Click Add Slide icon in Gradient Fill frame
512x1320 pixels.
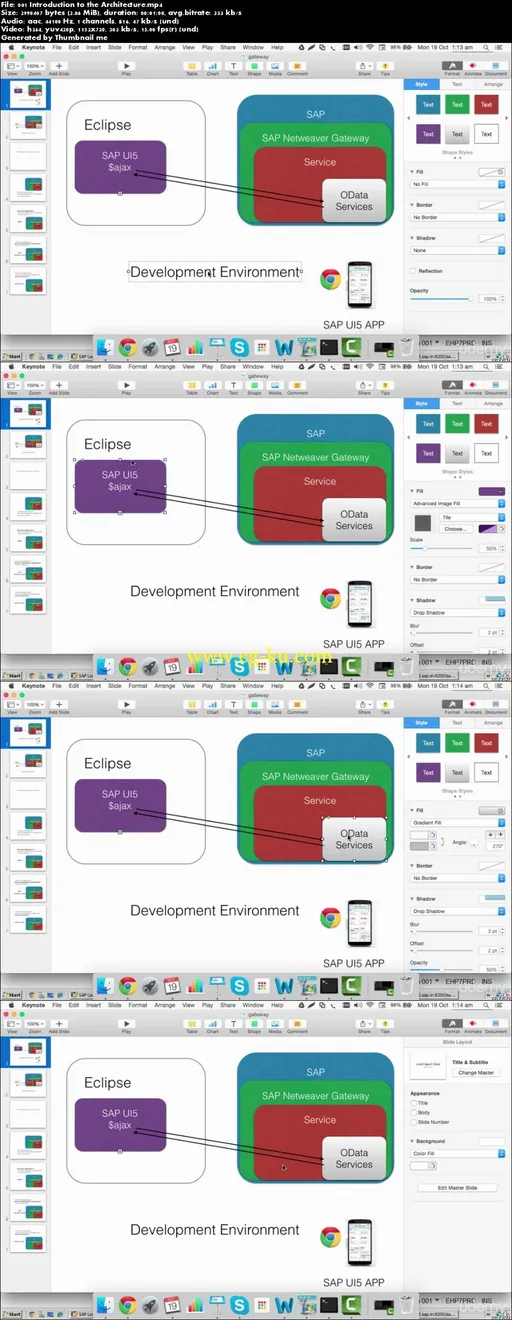[x=59, y=704]
